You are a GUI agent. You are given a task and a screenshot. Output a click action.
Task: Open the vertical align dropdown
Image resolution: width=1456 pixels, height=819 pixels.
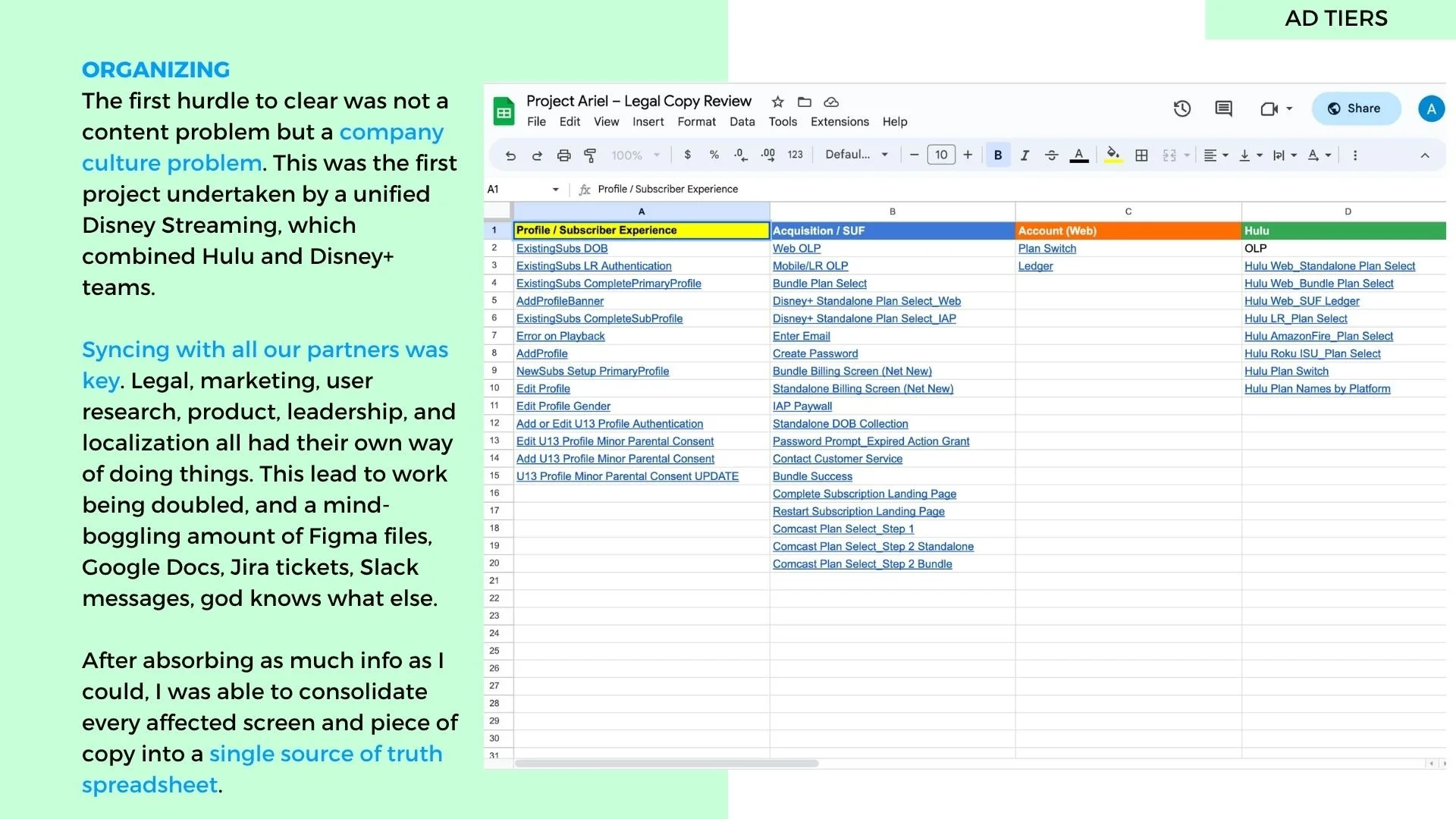(x=1250, y=155)
